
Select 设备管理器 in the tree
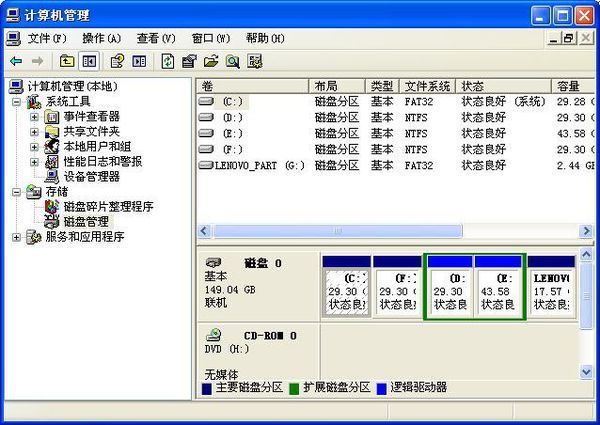point(91,177)
